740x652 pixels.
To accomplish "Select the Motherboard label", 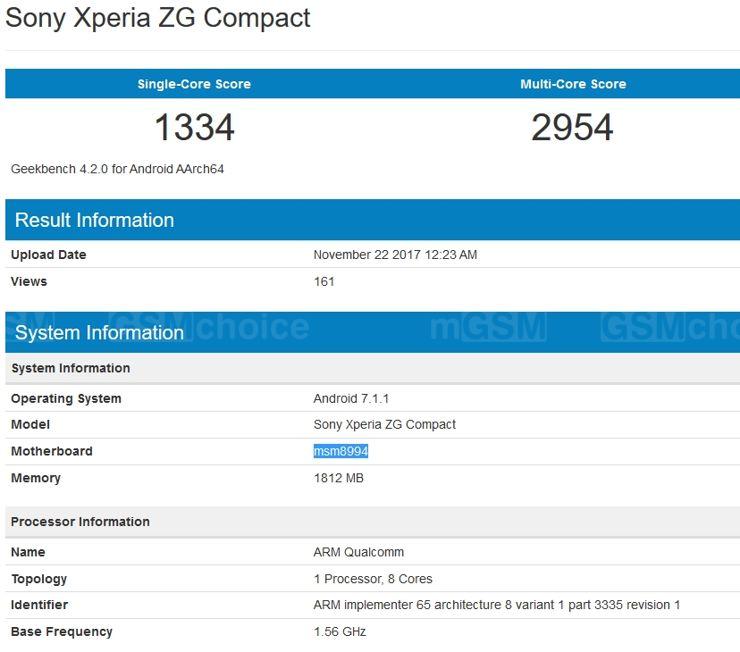I will (x=51, y=451).
